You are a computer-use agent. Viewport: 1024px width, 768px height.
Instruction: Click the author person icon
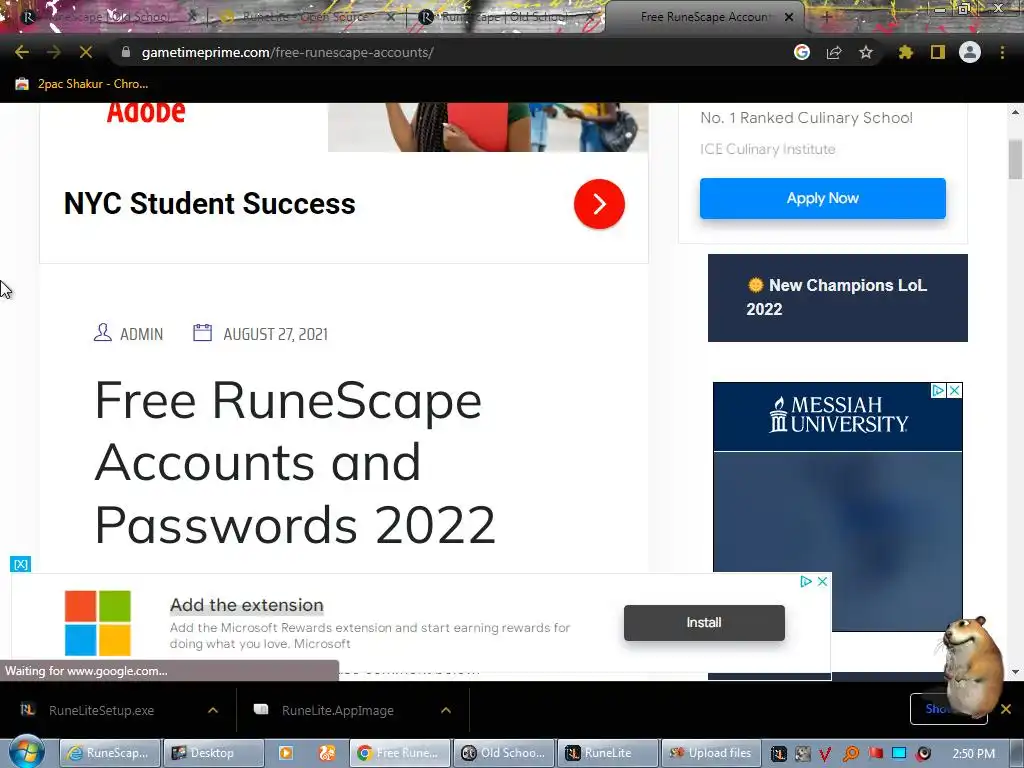103,332
